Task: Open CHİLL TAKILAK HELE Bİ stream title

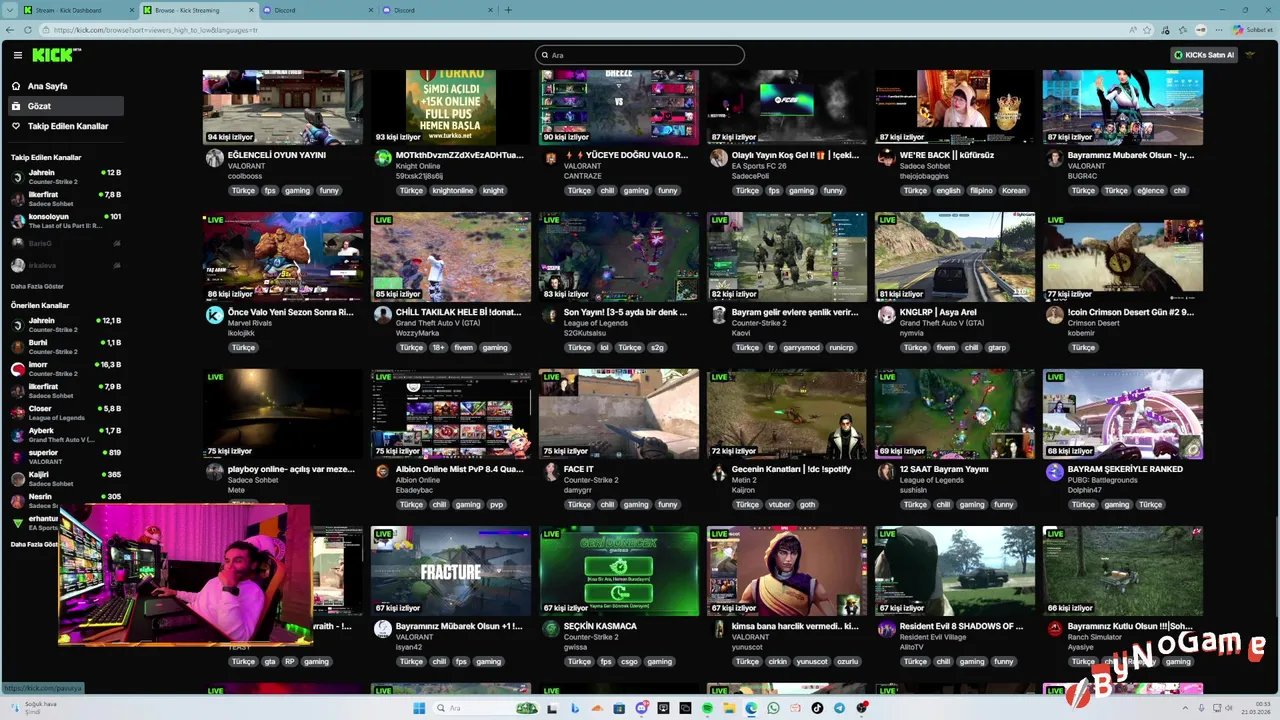Action: [x=458, y=312]
